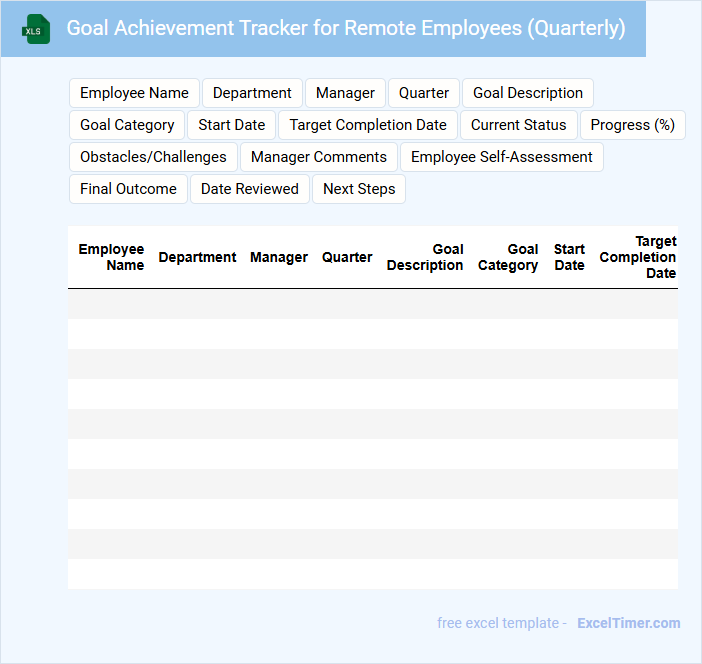Screen dimensions: 702x664
Task: Select the Department tag
Action: [252, 93]
